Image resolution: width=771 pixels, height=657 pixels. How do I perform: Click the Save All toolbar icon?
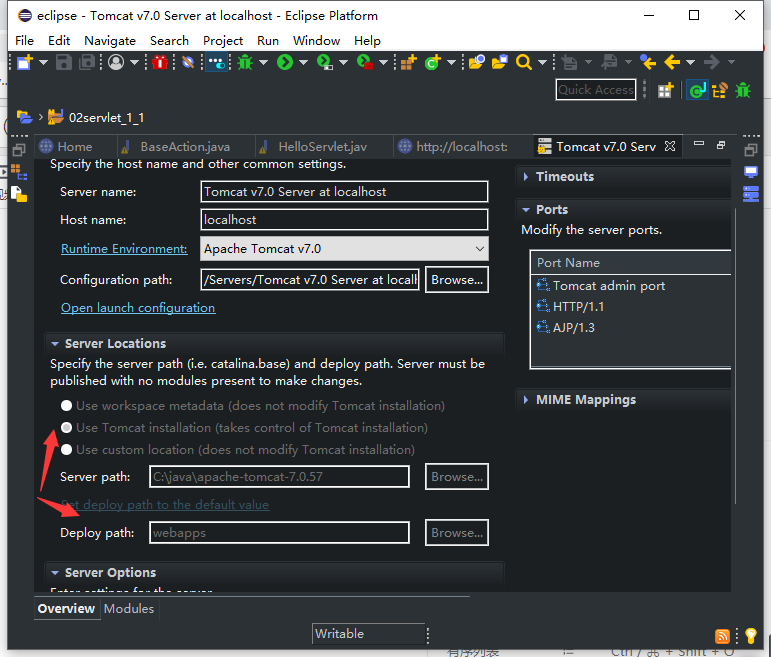[87, 62]
